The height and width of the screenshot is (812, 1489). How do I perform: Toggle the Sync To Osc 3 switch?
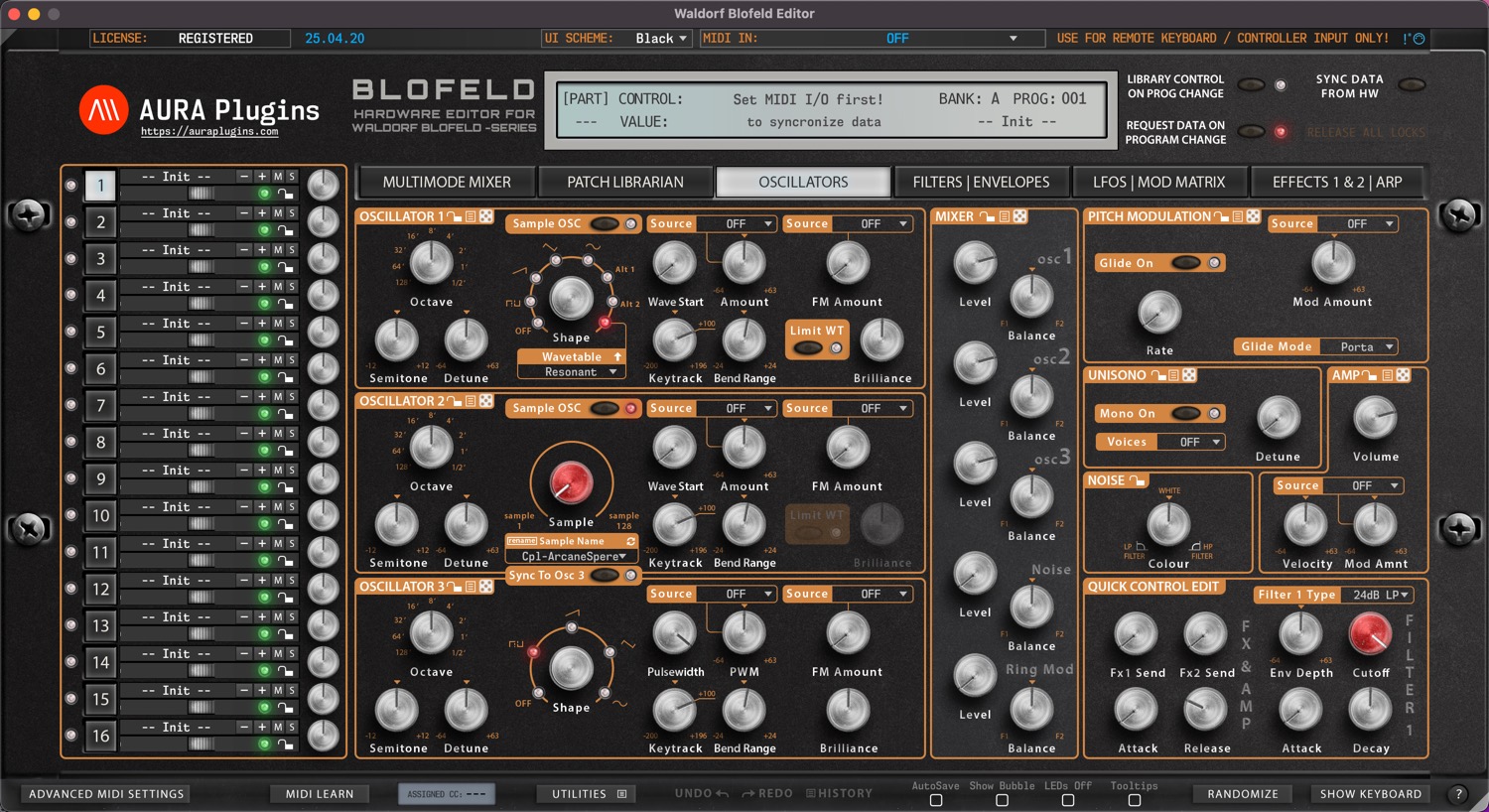604,576
